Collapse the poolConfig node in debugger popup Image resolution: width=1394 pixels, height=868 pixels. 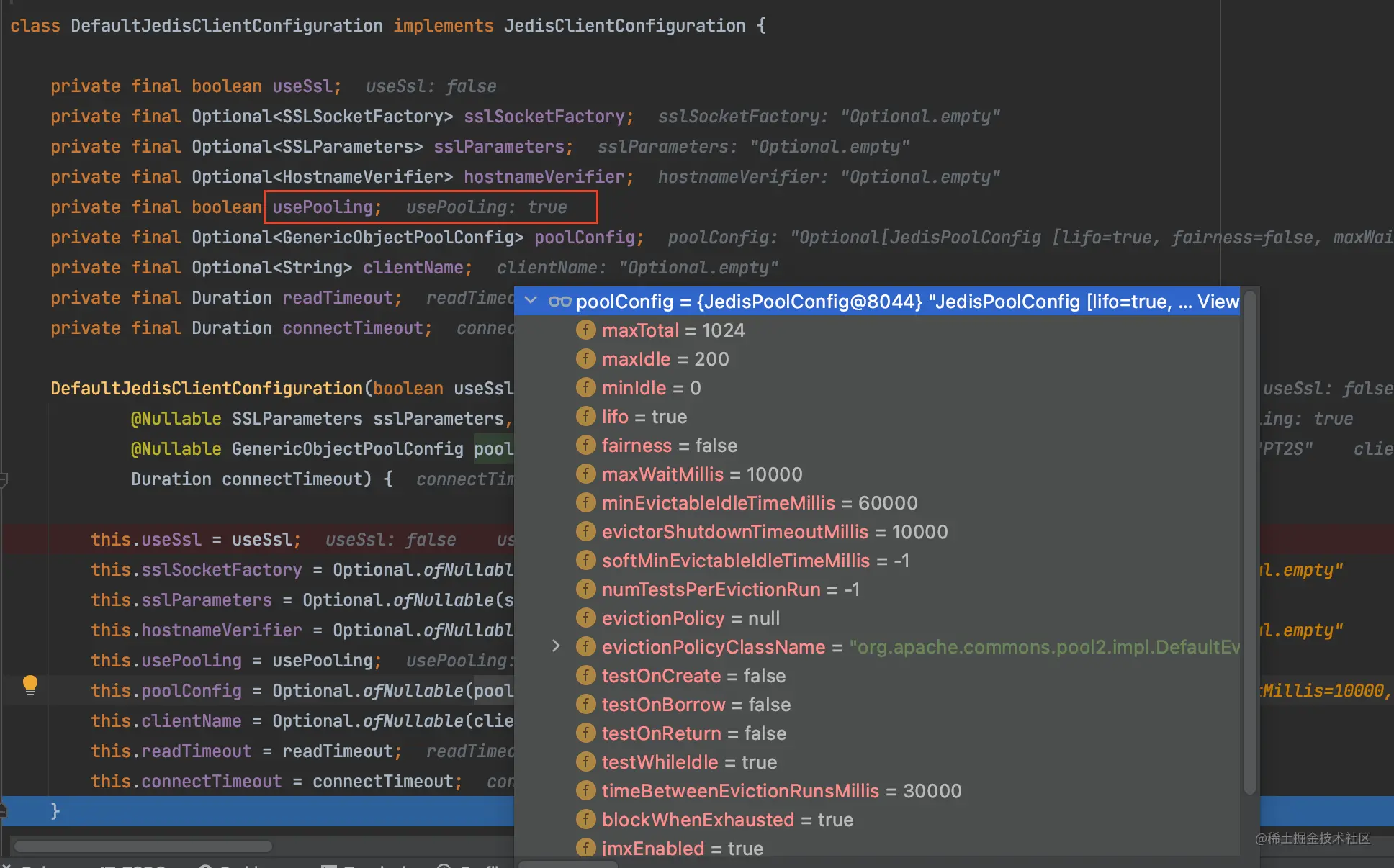tap(531, 301)
